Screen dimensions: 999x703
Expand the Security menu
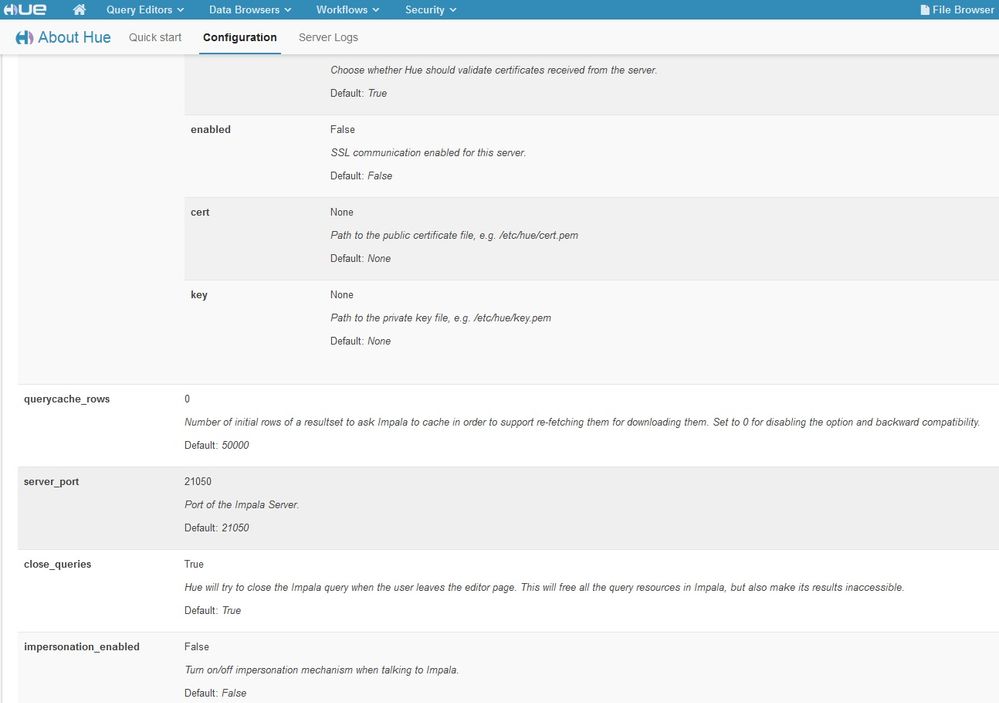click(431, 10)
